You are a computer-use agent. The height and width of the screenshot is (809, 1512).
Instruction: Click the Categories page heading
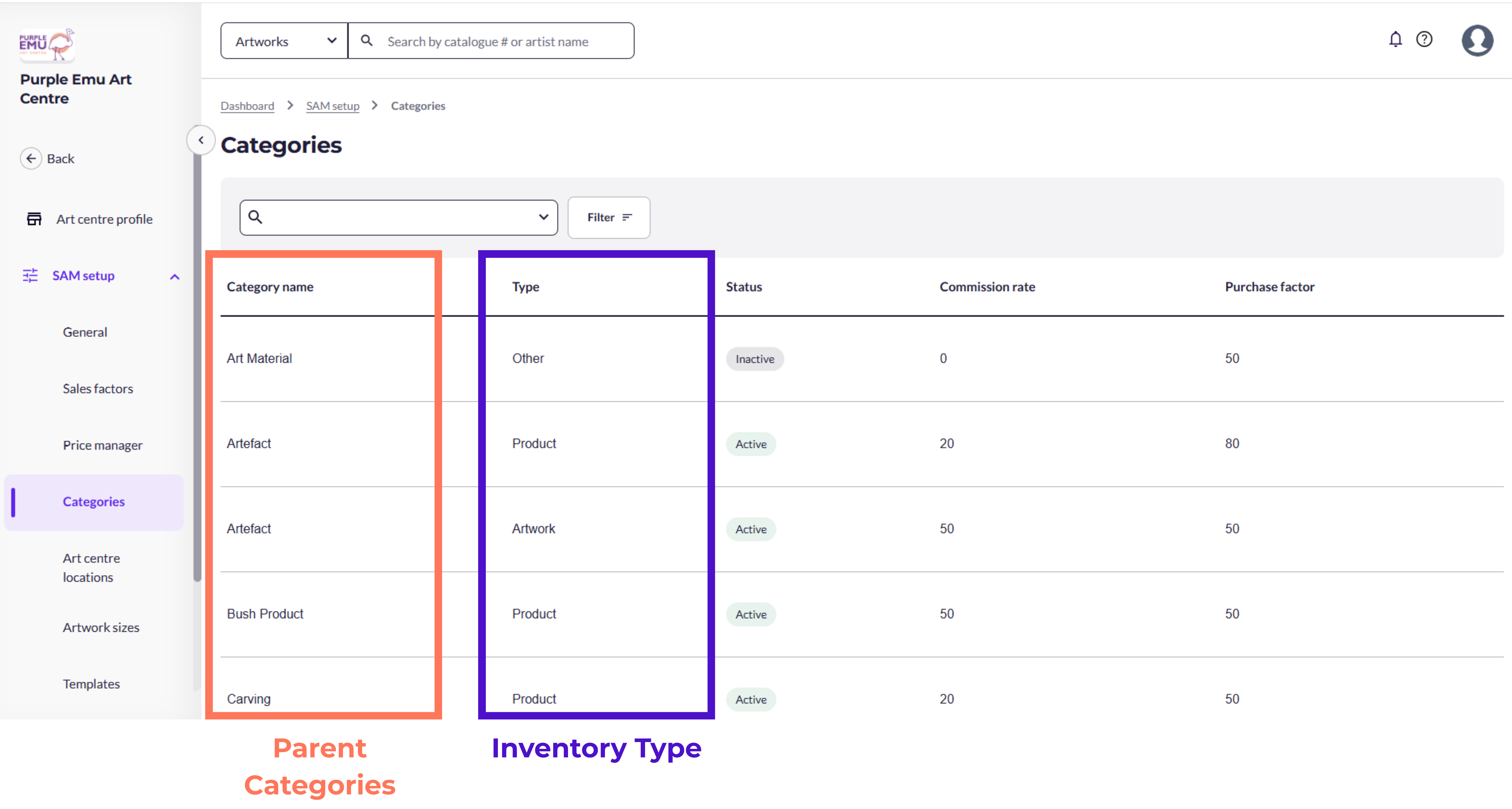pyautogui.click(x=281, y=145)
